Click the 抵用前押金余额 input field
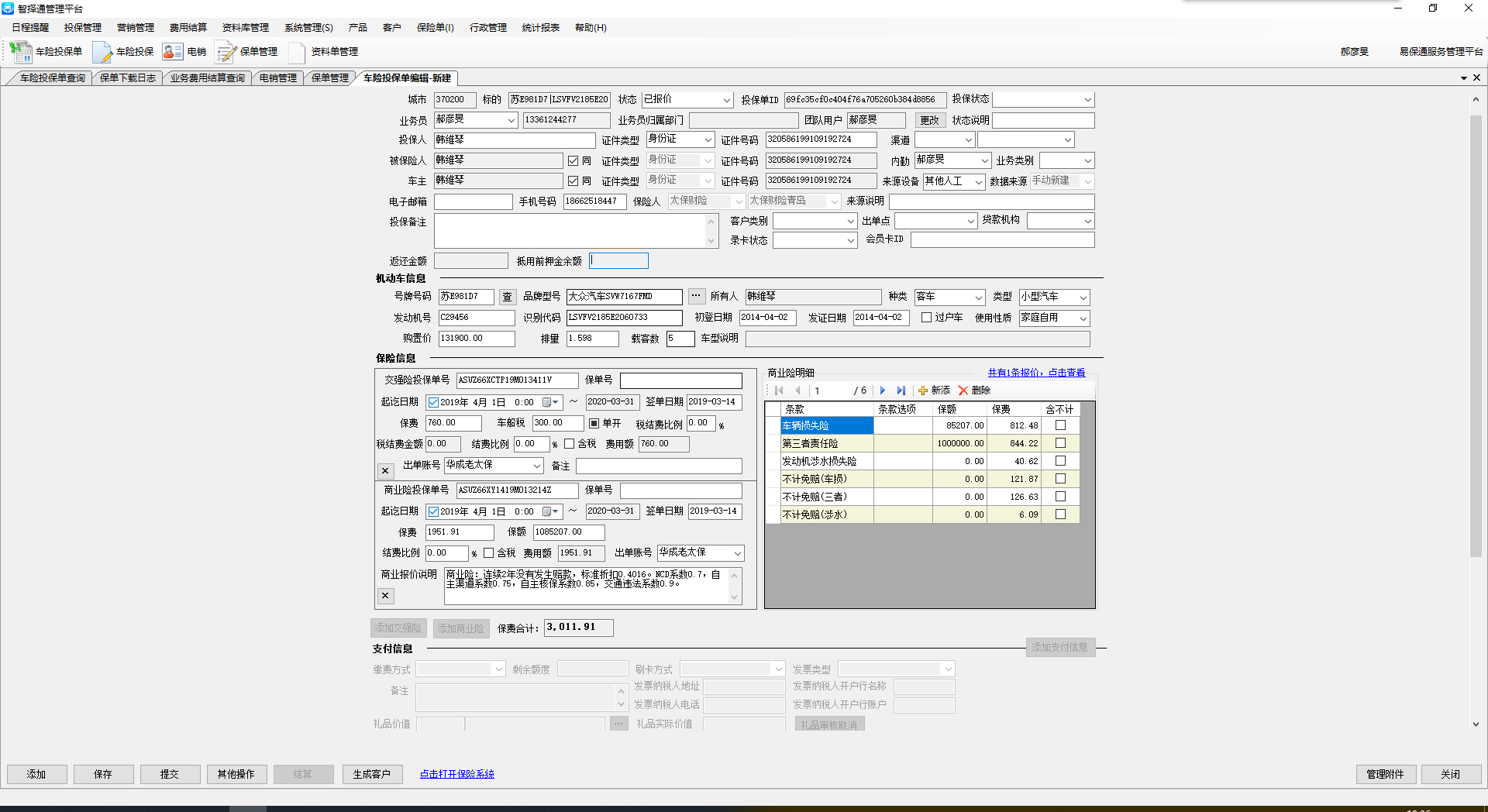Image resolution: width=1488 pixels, height=812 pixels. coord(618,261)
